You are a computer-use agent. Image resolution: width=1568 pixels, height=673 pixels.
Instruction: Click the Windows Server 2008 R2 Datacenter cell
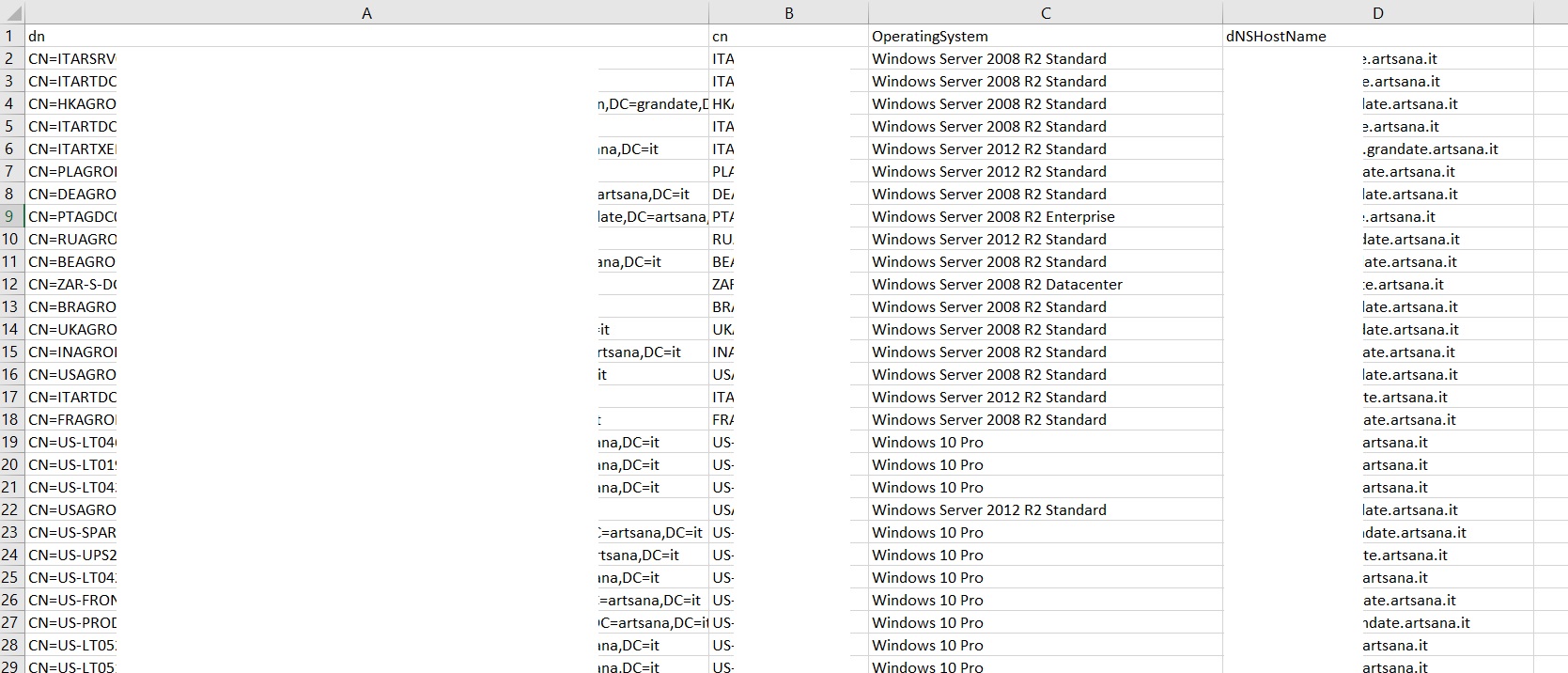coord(1045,285)
